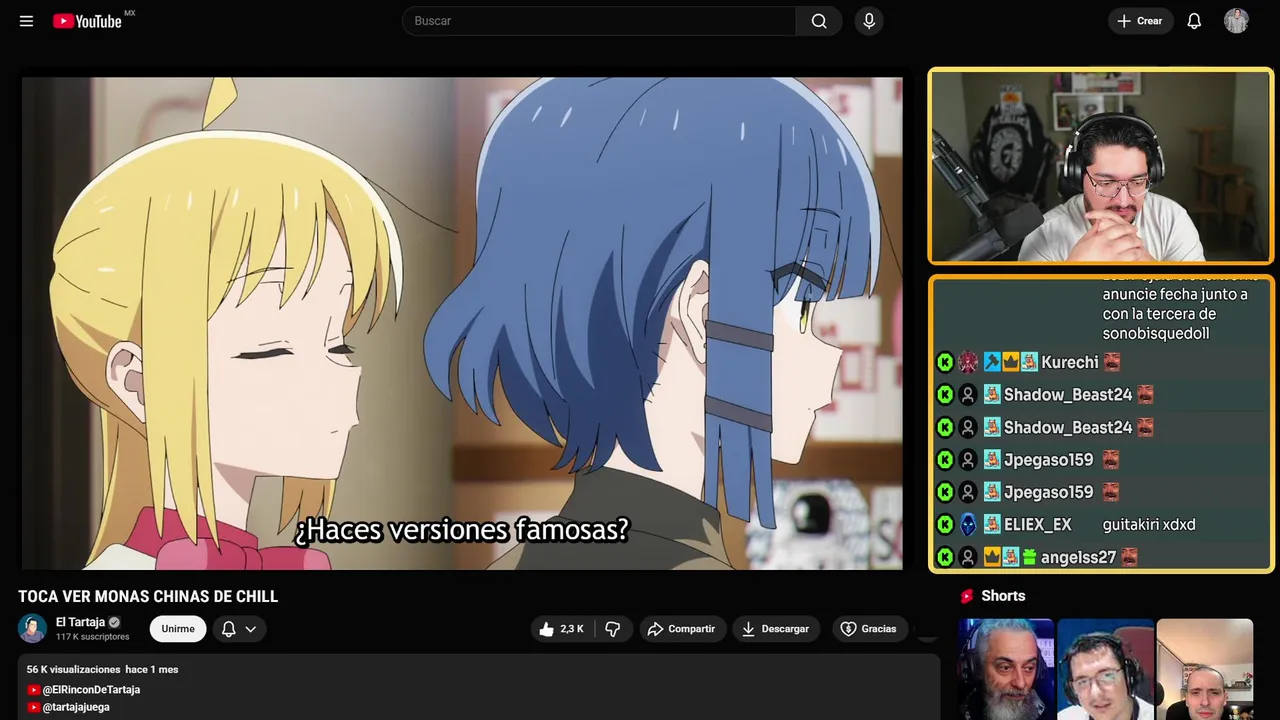
Task: Click the 'hace 1 mes' upload date
Action: [x=152, y=669]
